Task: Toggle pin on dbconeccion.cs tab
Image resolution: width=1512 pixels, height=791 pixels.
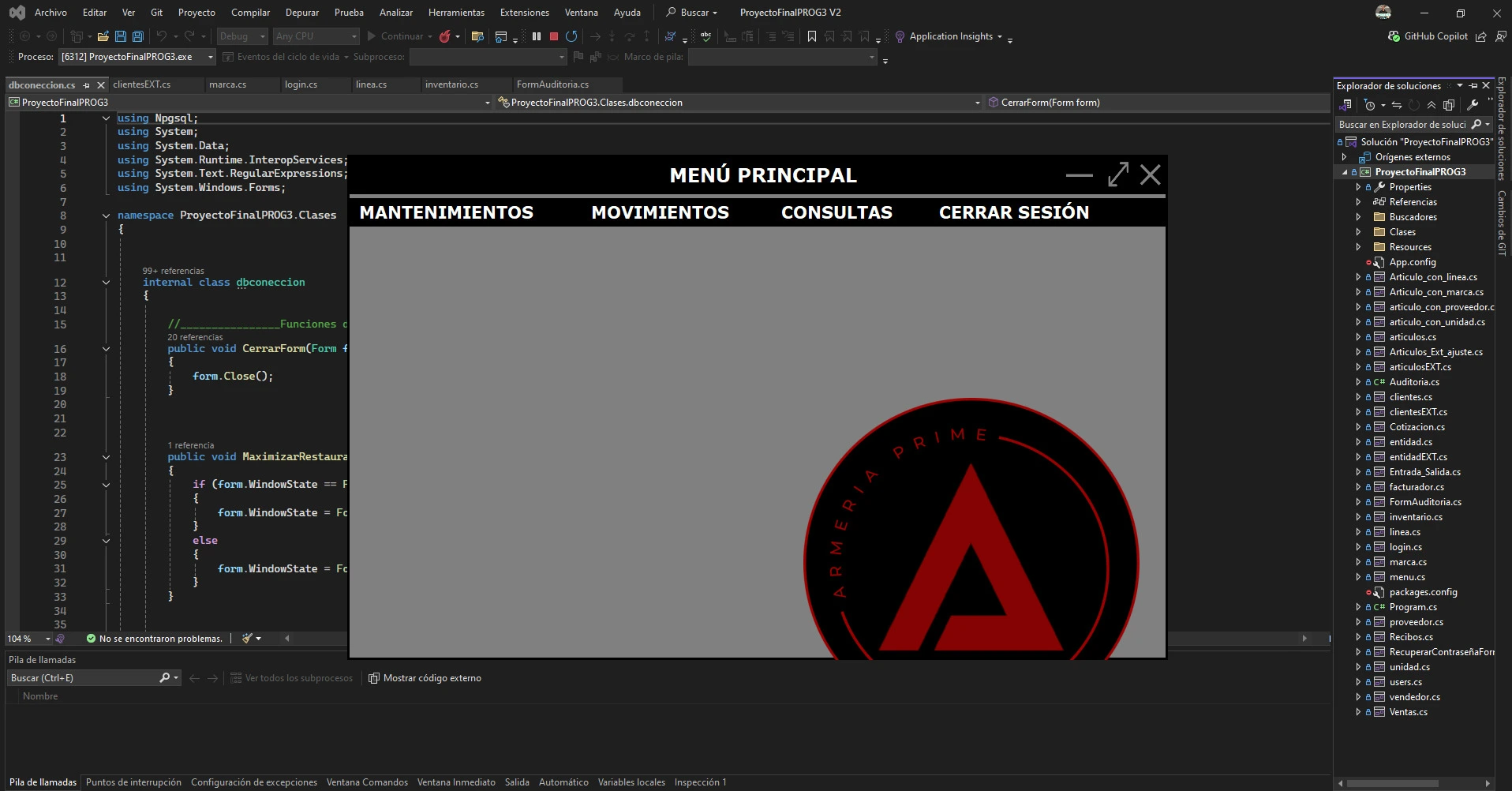Action: tap(86, 85)
